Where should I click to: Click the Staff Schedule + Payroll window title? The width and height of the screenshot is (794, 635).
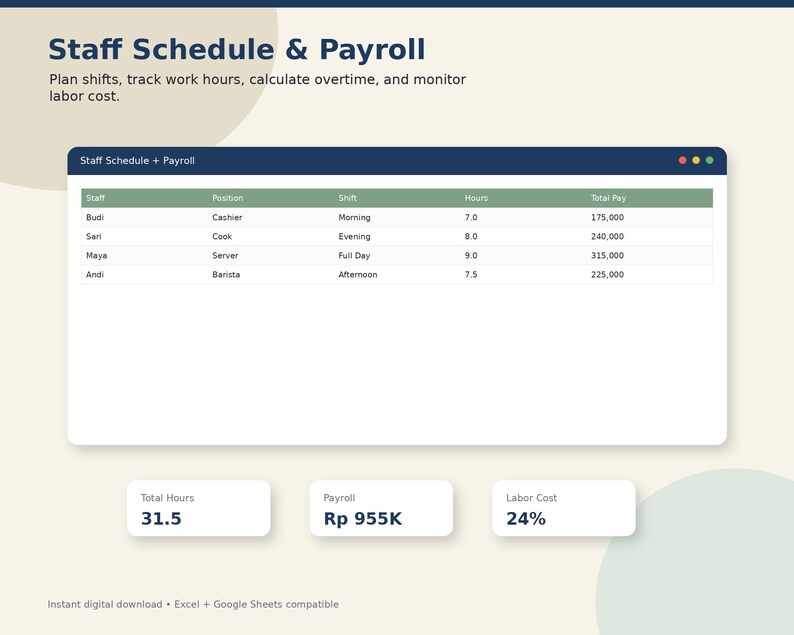(137, 161)
